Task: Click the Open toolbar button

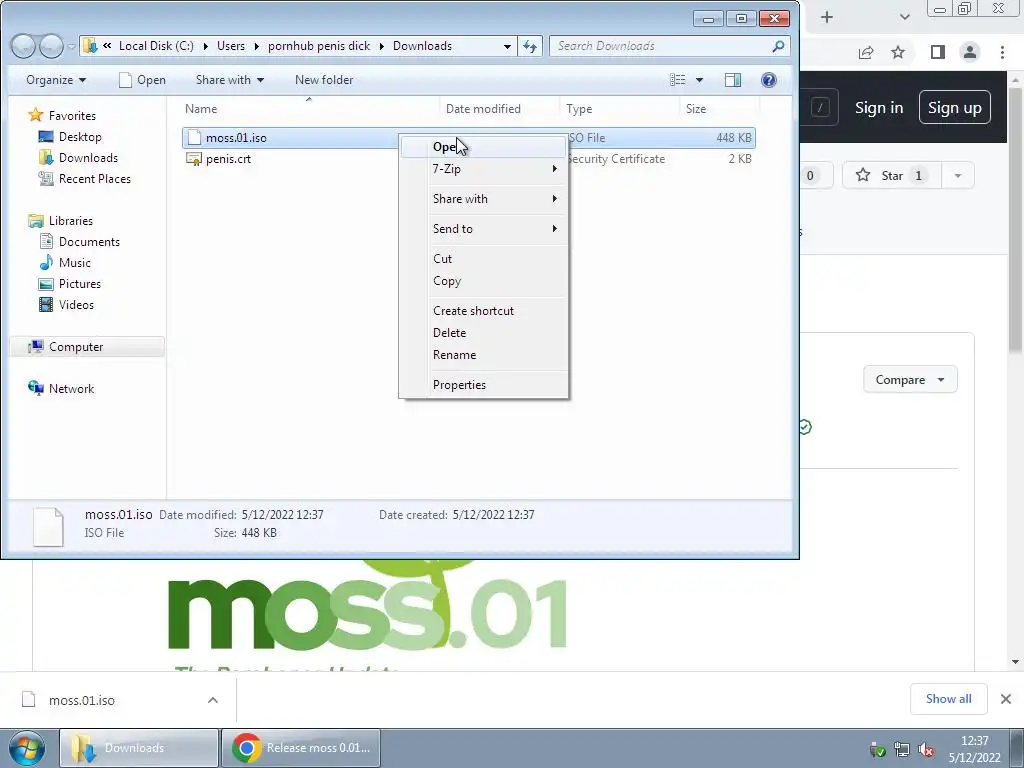Action: 142,80
